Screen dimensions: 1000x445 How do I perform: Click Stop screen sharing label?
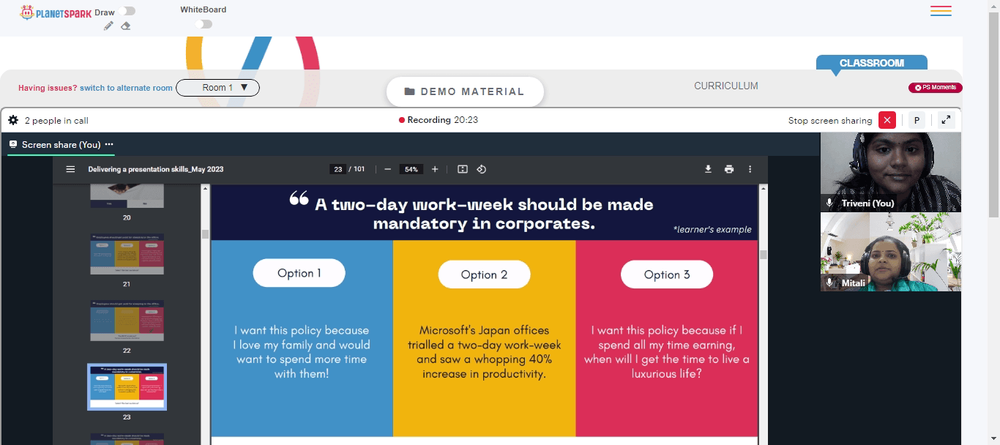tap(830, 120)
